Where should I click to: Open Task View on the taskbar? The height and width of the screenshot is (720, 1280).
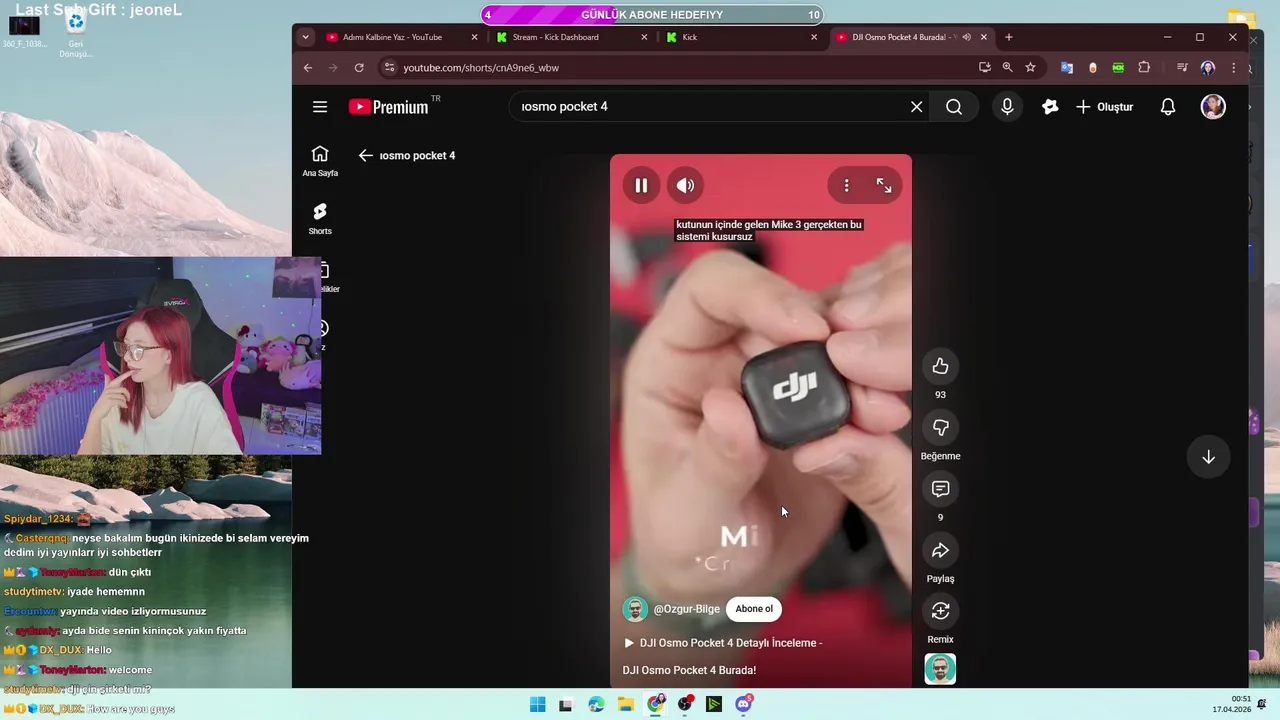(566, 704)
